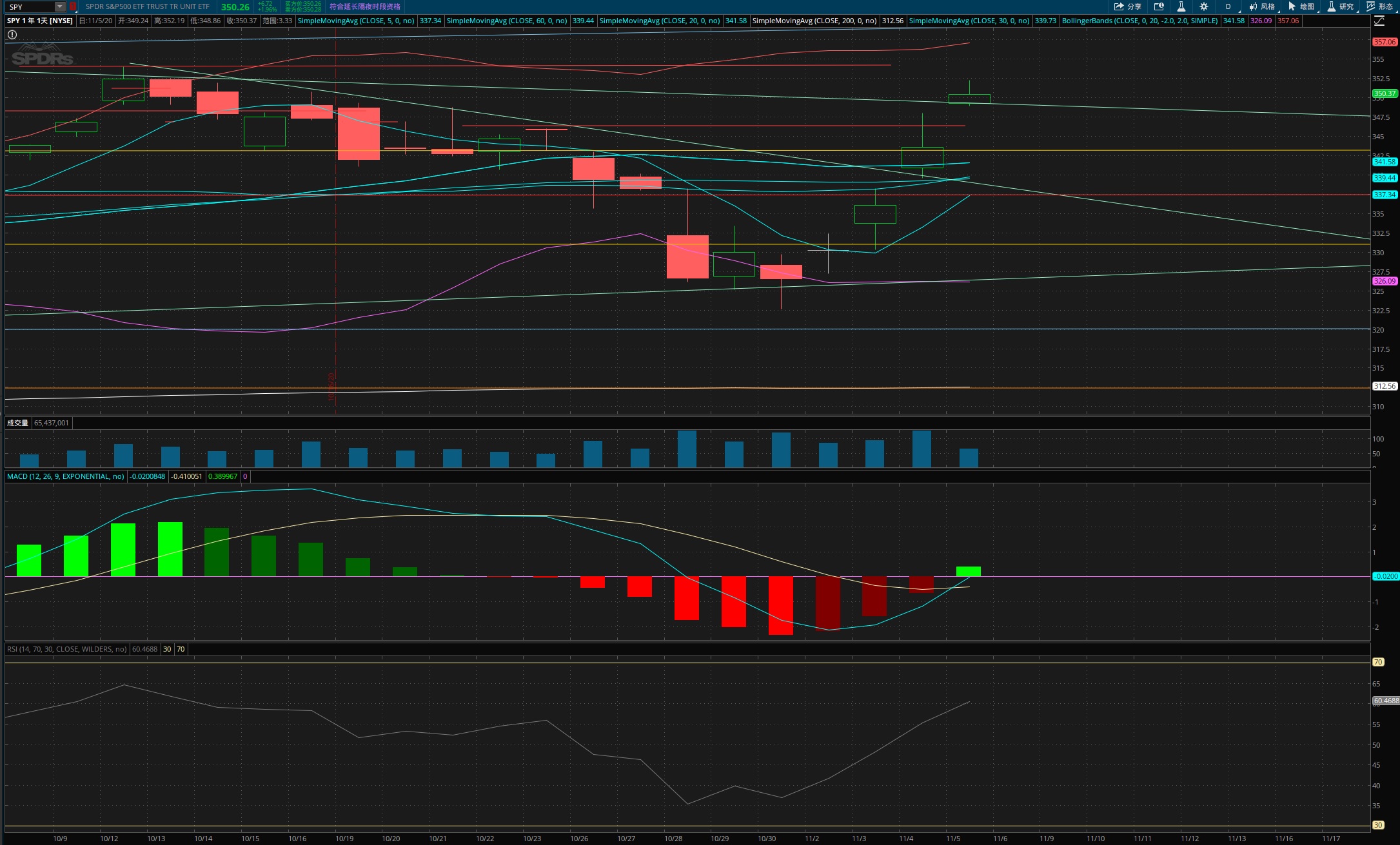The width and height of the screenshot is (1400, 845).
Task: Open the D timeframe selector
Action: (x=1228, y=6)
